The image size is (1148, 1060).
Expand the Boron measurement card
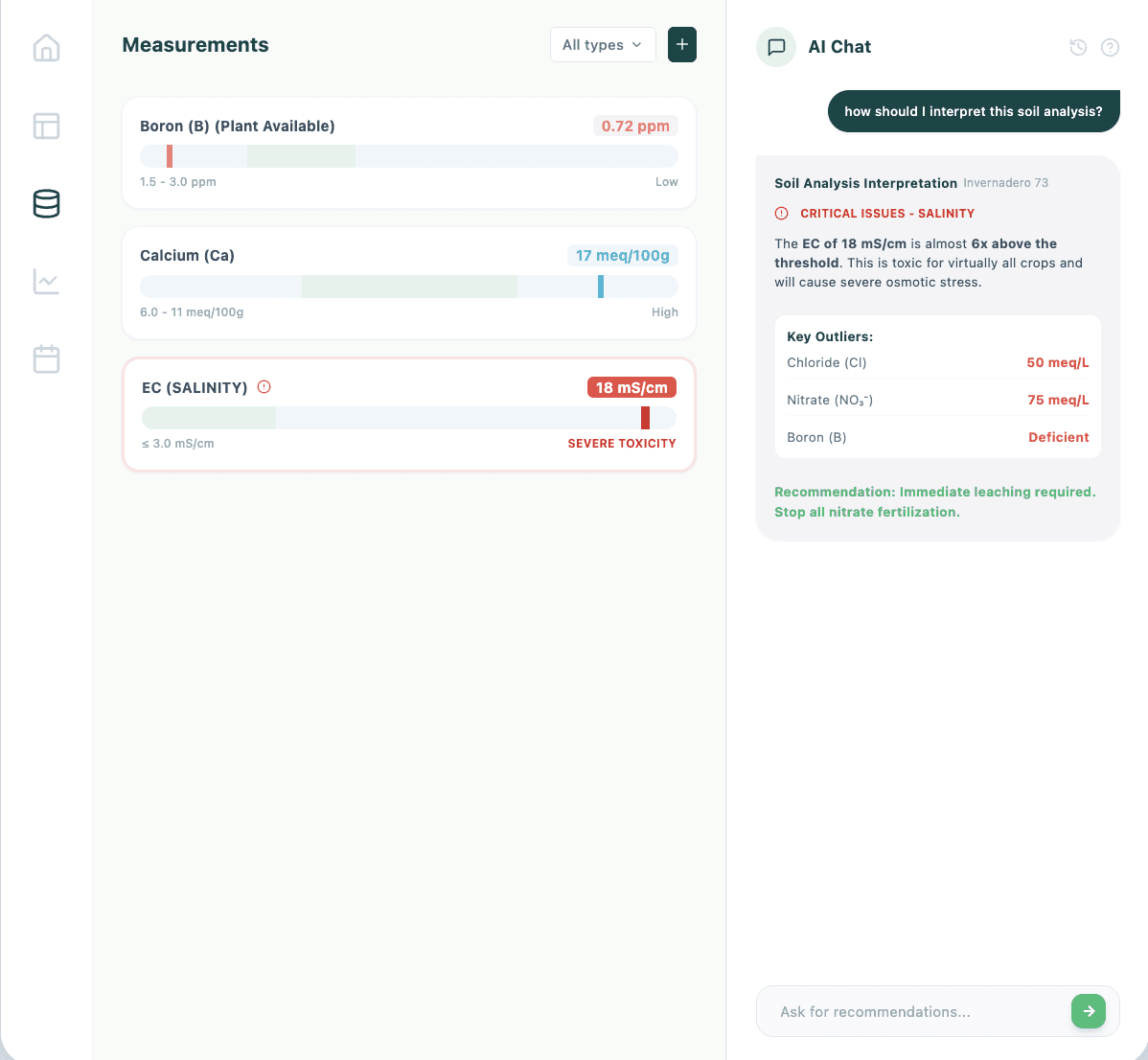point(409,152)
